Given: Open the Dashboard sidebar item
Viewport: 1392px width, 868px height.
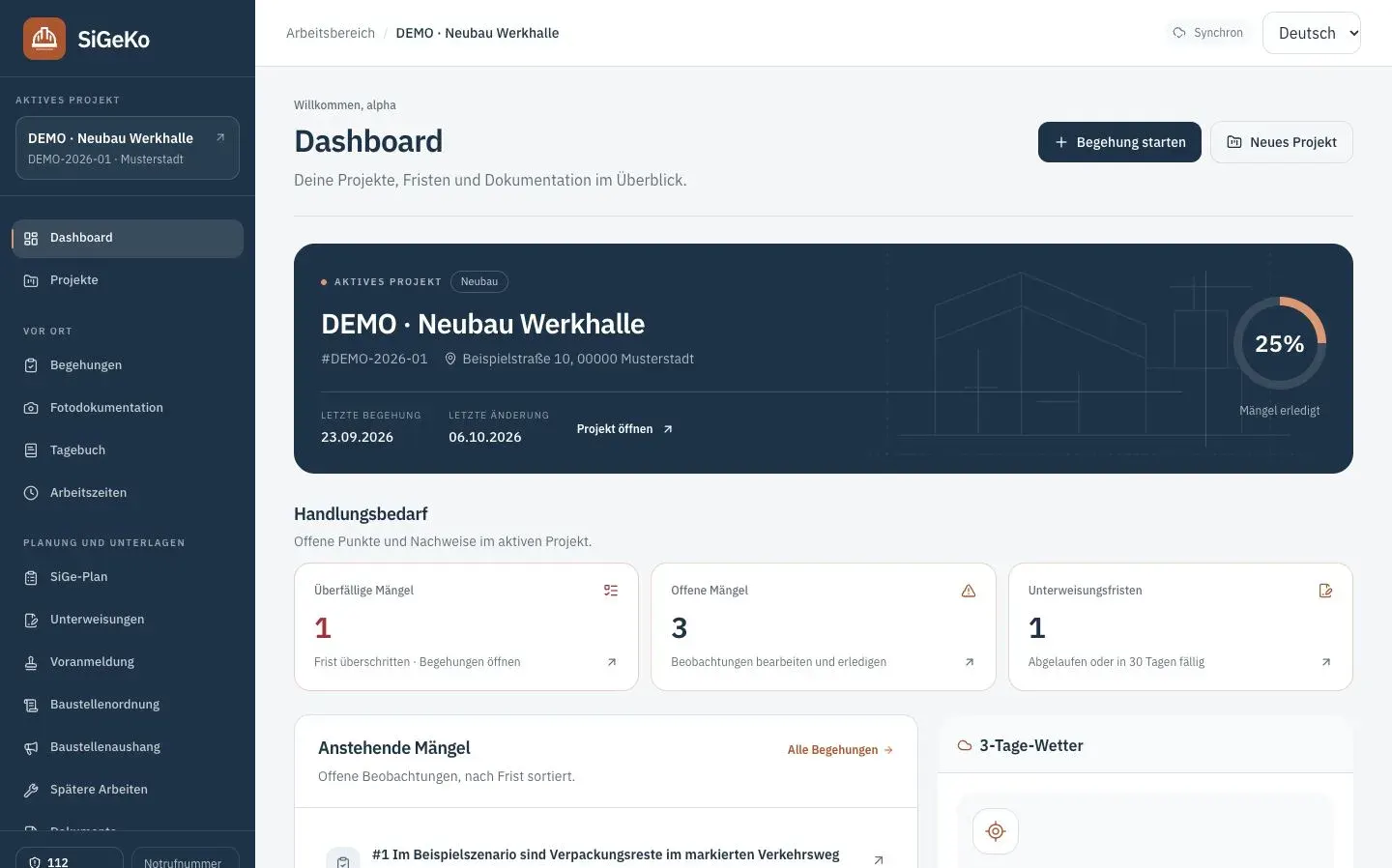Looking at the screenshot, I should (128, 238).
